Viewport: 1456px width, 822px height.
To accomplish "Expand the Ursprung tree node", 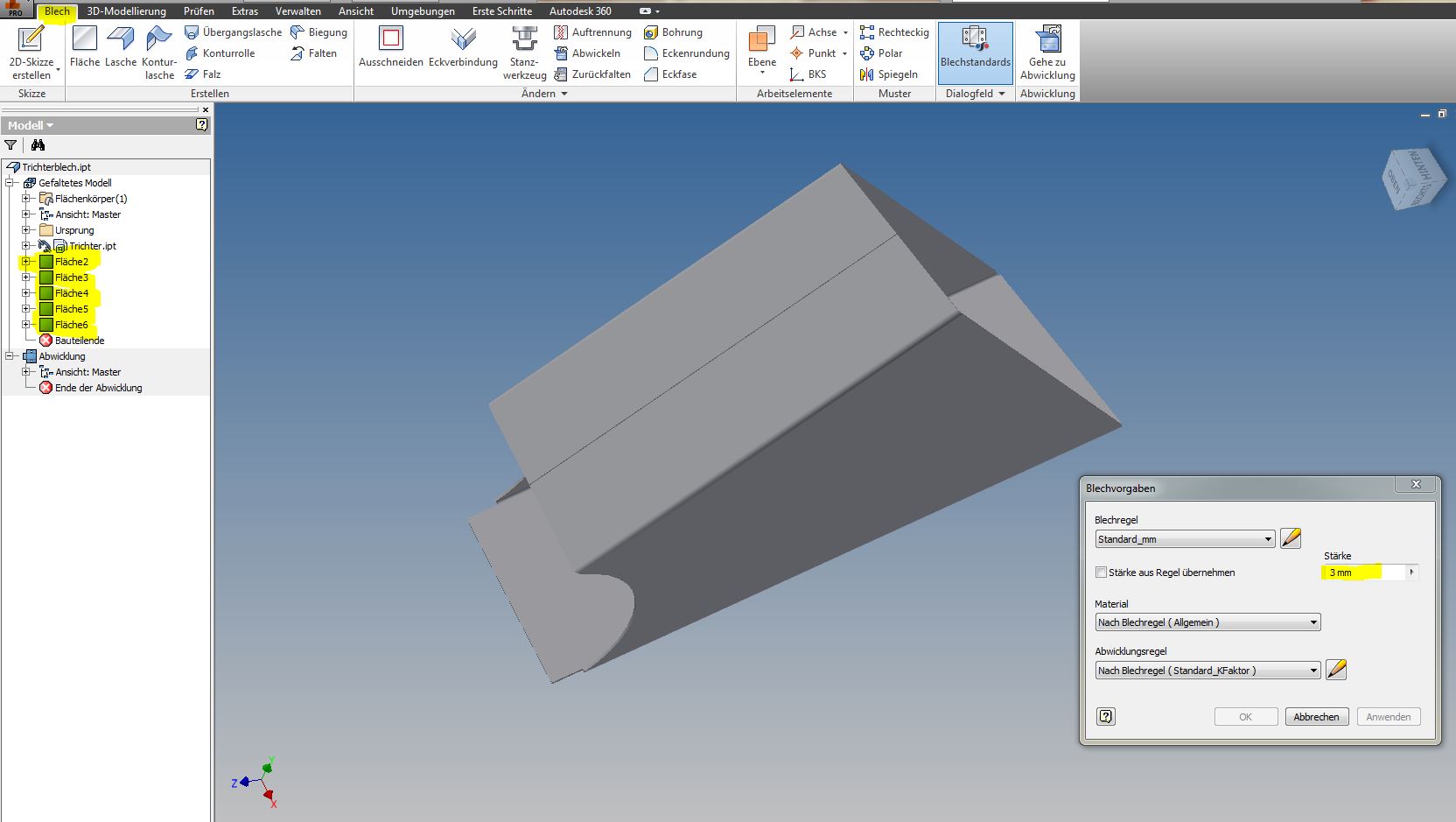I will 26,230.
